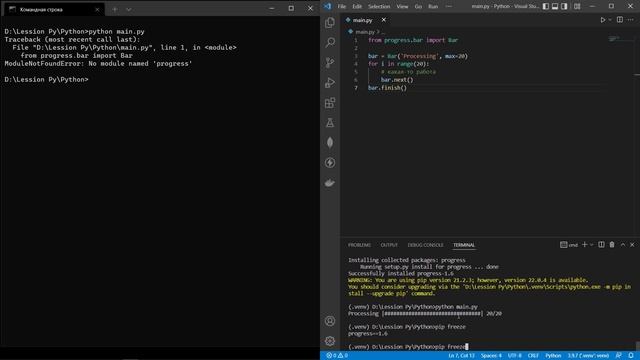The width and height of the screenshot is (640, 360).
Task: Open editor More Actions ellipsis
Action: [631, 20]
